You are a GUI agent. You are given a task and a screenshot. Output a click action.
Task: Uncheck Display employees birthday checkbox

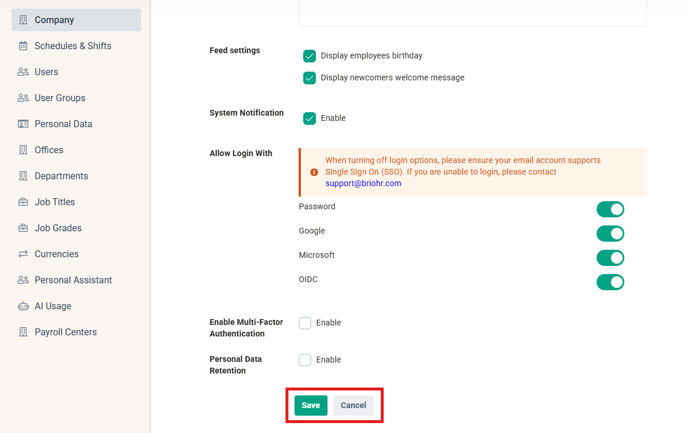click(x=309, y=56)
